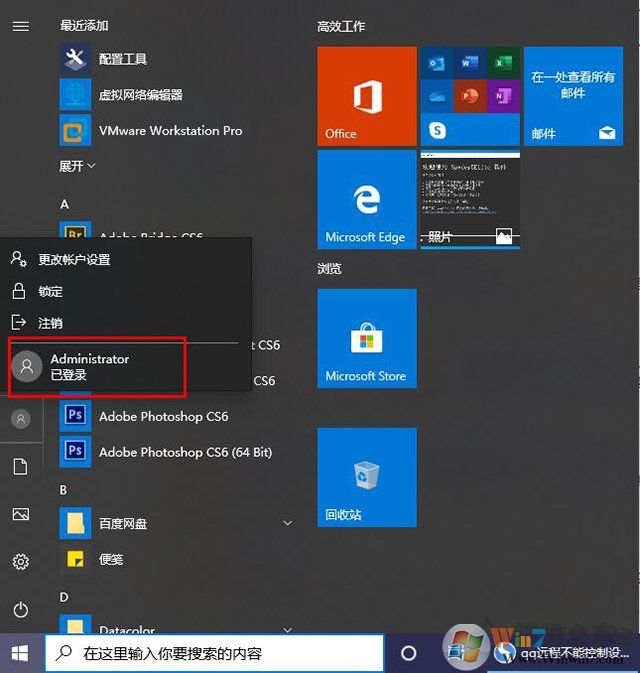Open Documents icon in the sidebar

click(x=21, y=467)
